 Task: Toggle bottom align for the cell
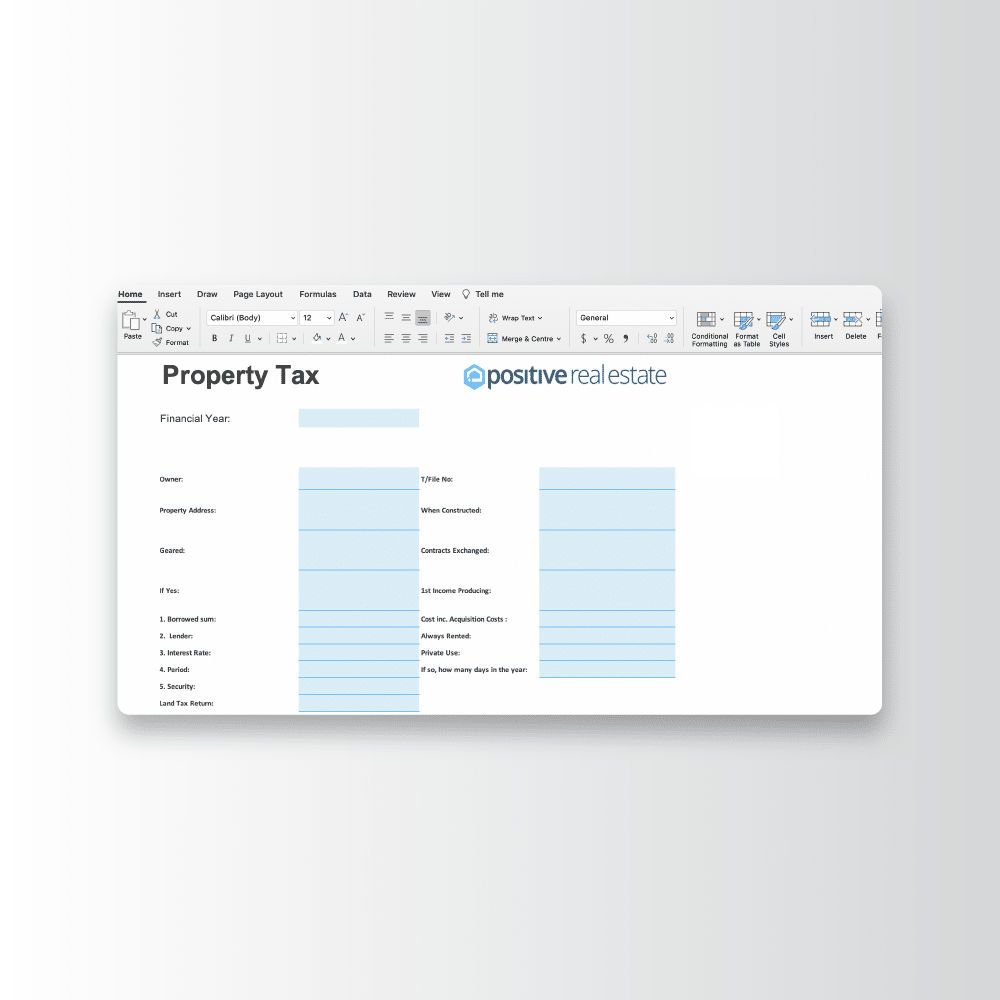coord(423,317)
